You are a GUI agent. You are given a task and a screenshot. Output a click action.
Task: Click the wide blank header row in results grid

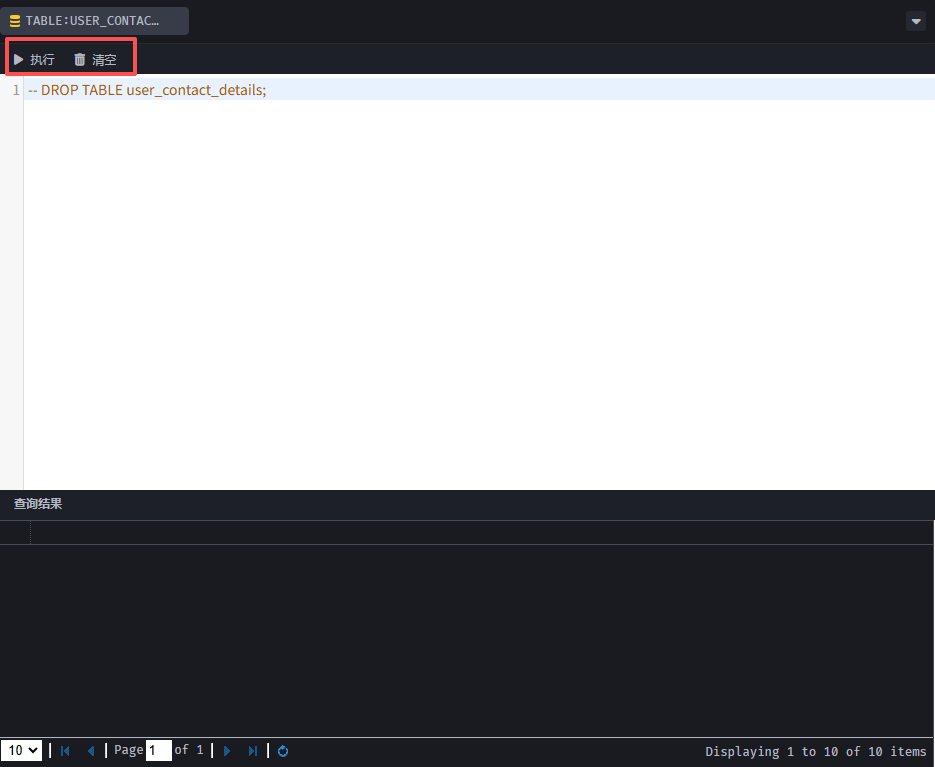(x=480, y=533)
